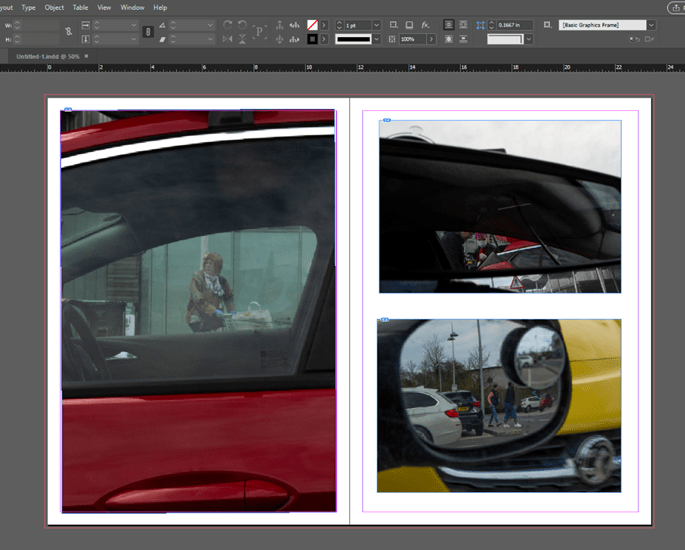Toggle Wrap Around Bounding Box text wrap
This screenshot has height=550, width=685.
click(x=463, y=24)
